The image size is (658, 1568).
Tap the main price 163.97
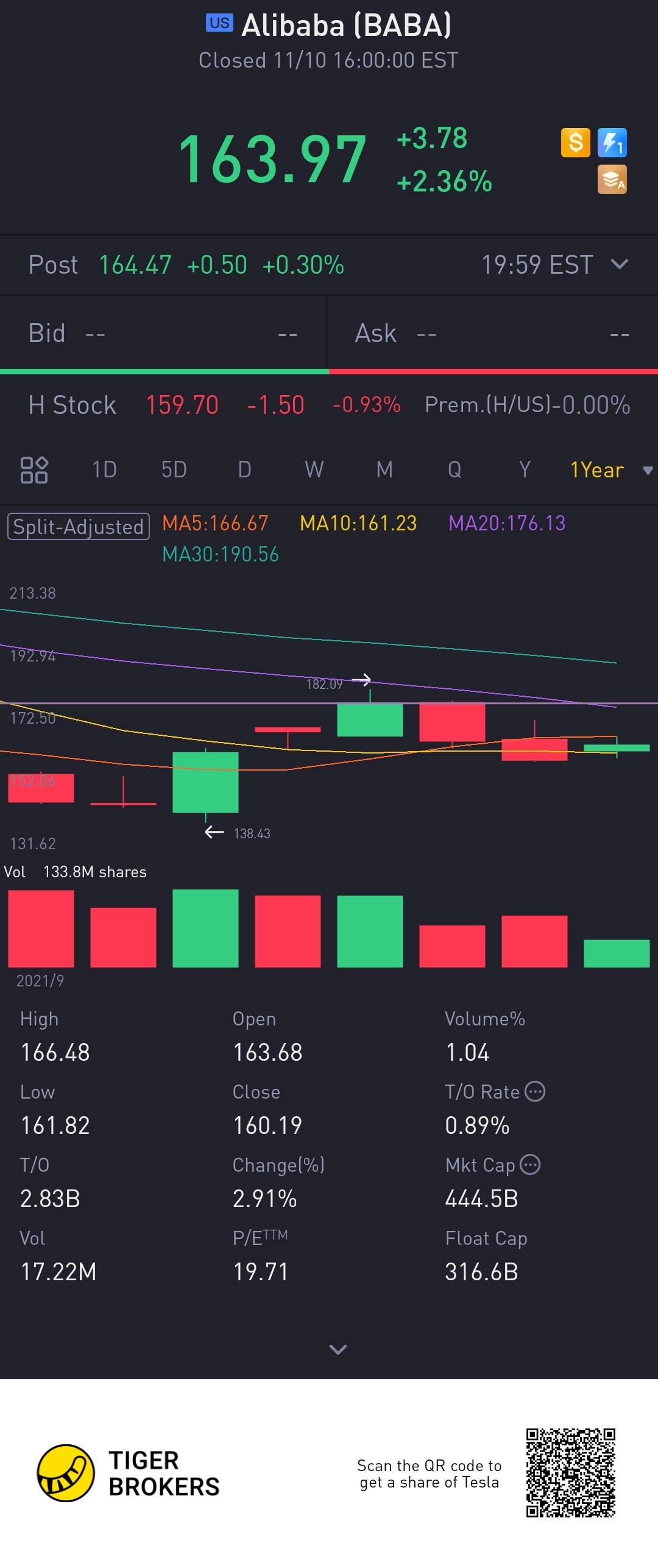pyautogui.click(x=272, y=160)
